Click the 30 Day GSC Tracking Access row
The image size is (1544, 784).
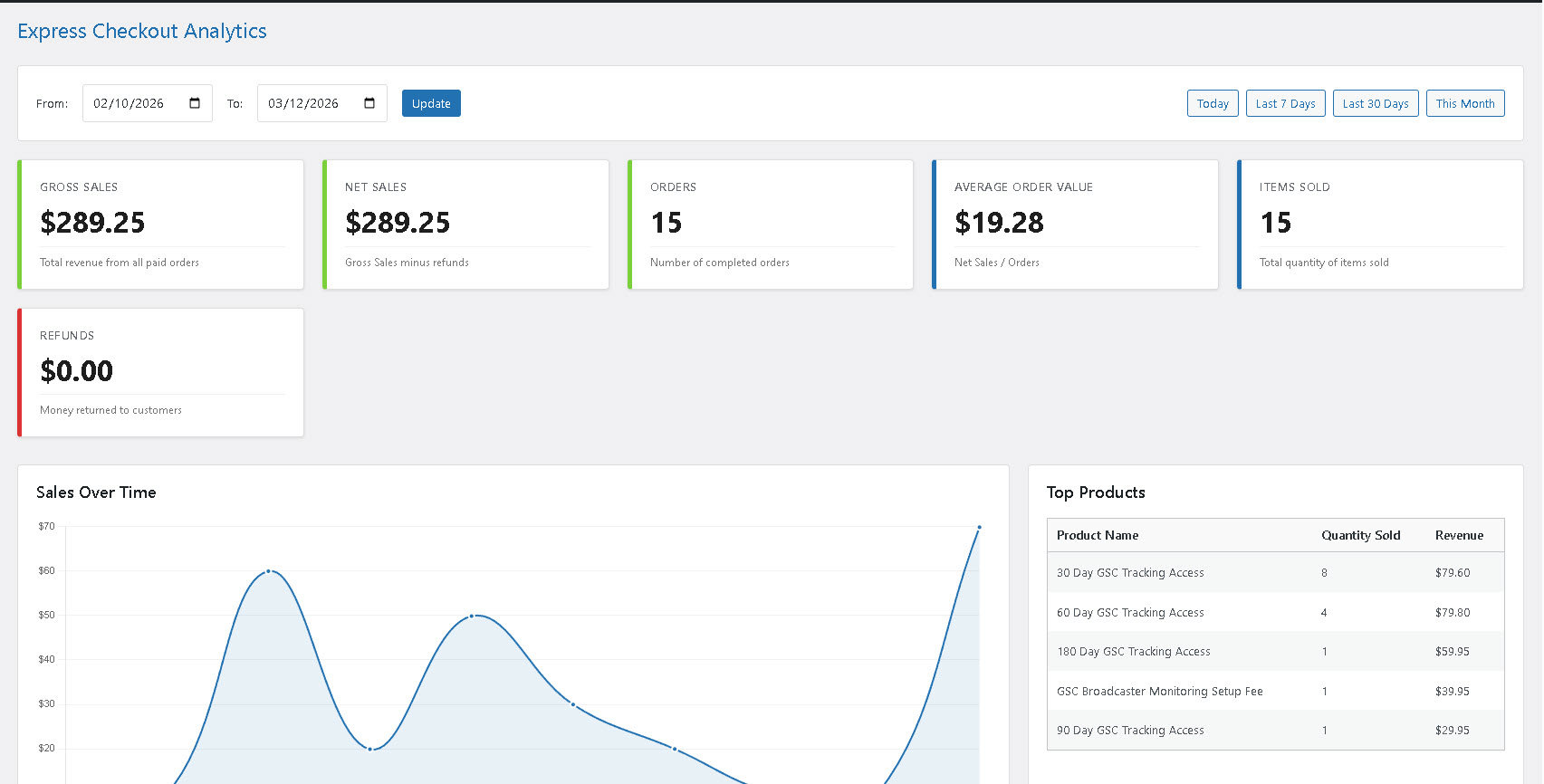[1275, 572]
